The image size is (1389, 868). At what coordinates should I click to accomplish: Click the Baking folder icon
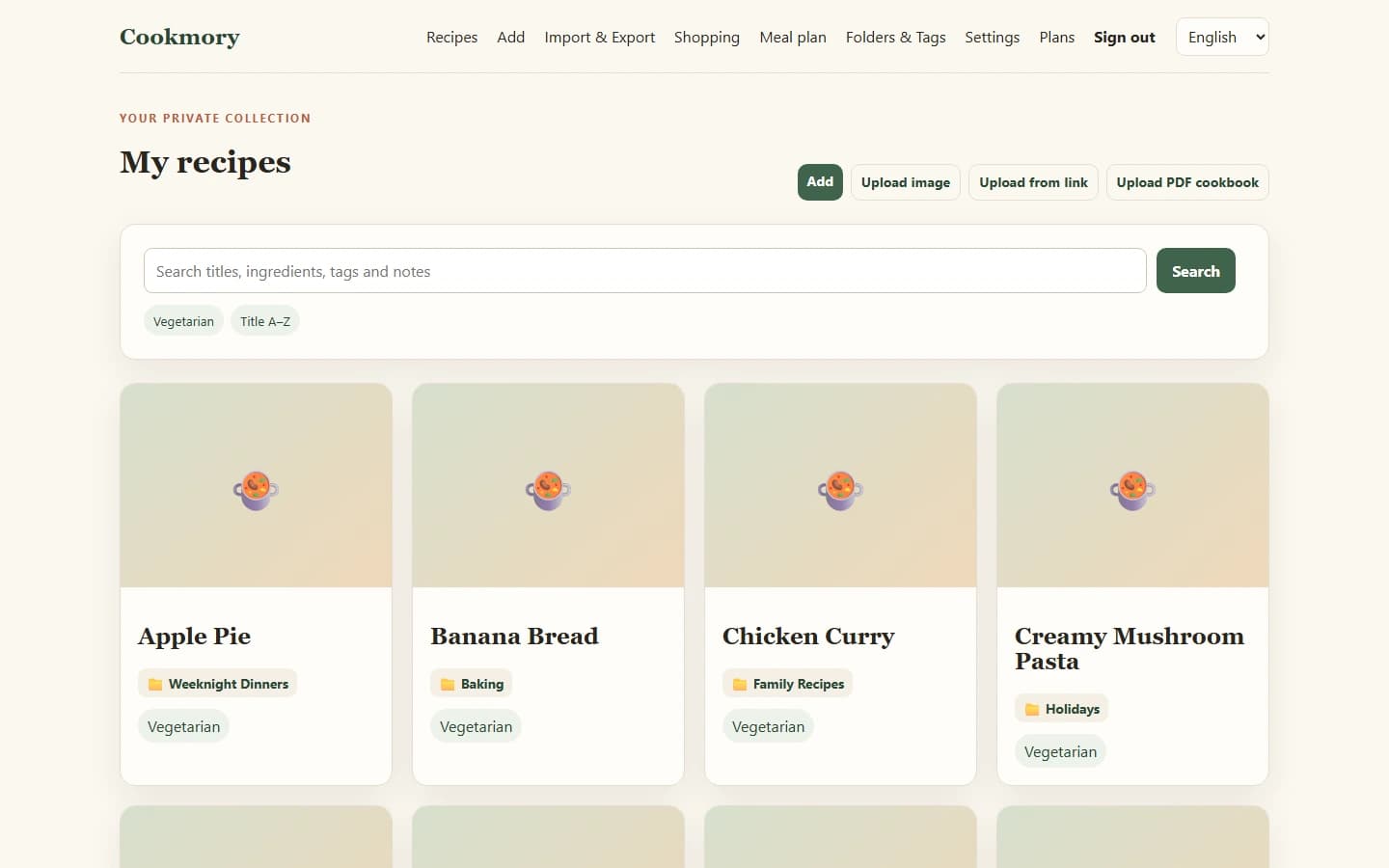pos(448,685)
